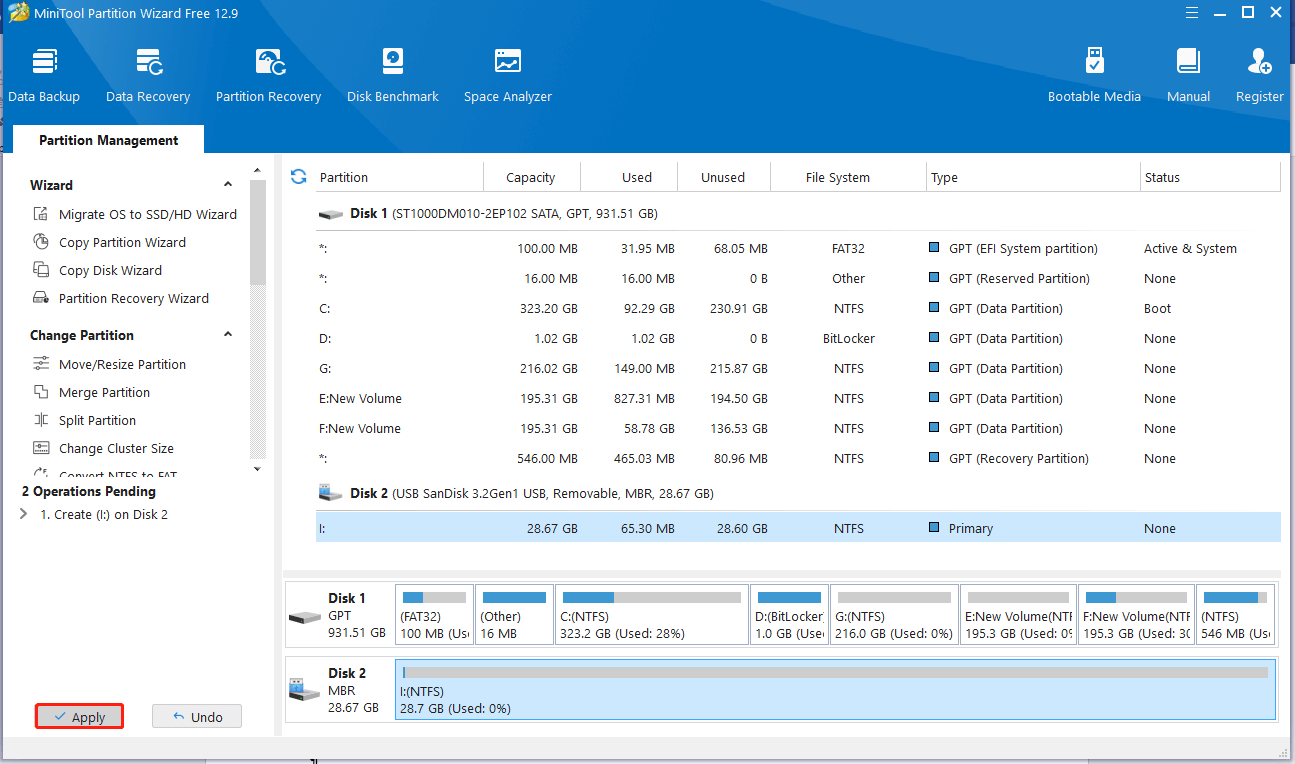Open the Partition Recovery tool
1295x764 pixels.
click(268, 75)
